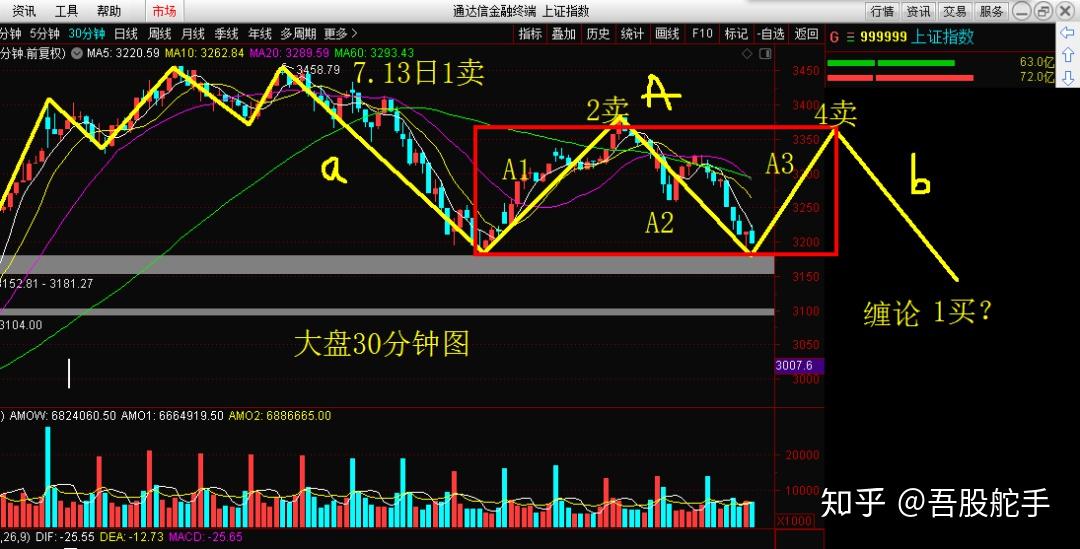Screen dimensions: 1080x549
Task: Click the 72.0亿 red volume bar value
Action: click(x=1037, y=77)
